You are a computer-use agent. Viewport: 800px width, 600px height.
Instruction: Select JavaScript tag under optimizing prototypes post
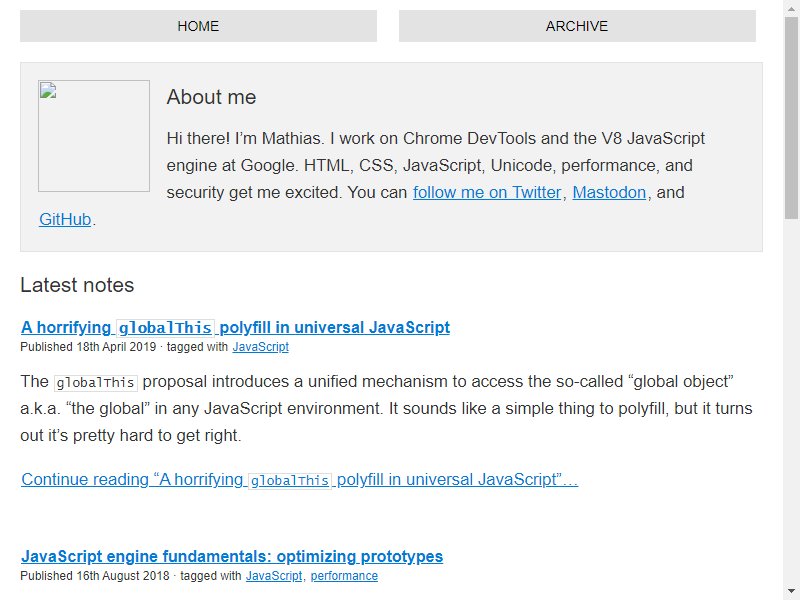pyautogui.click(x=274, y=576)
